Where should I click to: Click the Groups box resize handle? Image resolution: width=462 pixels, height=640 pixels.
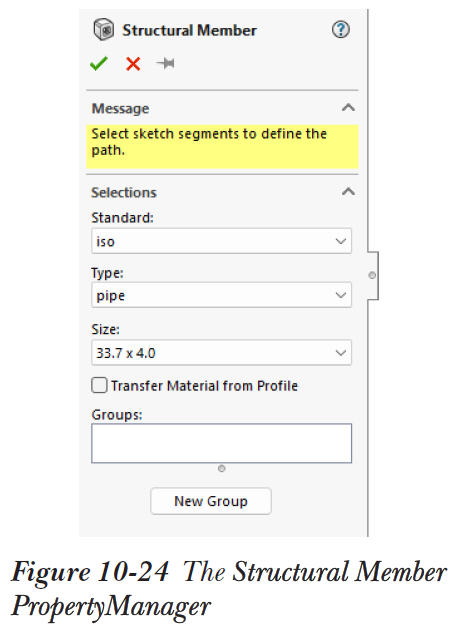[222, 468]
